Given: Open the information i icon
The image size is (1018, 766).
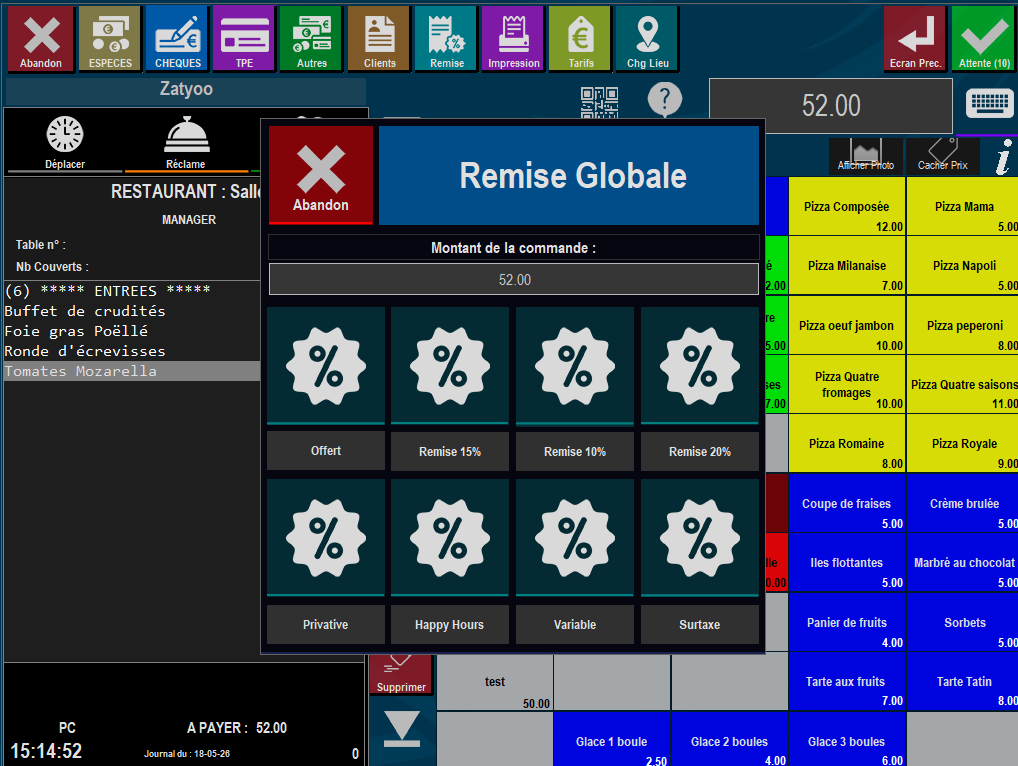Looking at the screenshot, I should [x=1003, y=157].
